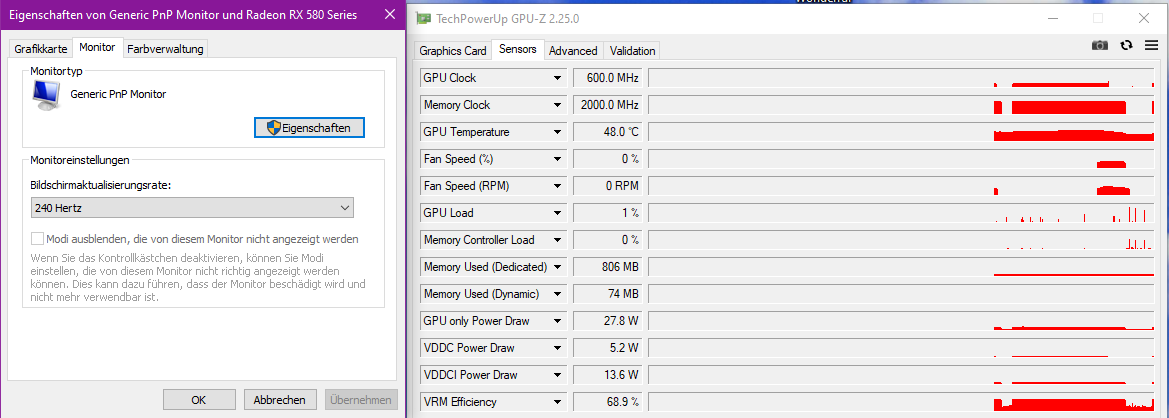The width and height of the screenshot is (1169, 418).
Task: Close the GPU-Z window
Action: (x=1144, y=18)
